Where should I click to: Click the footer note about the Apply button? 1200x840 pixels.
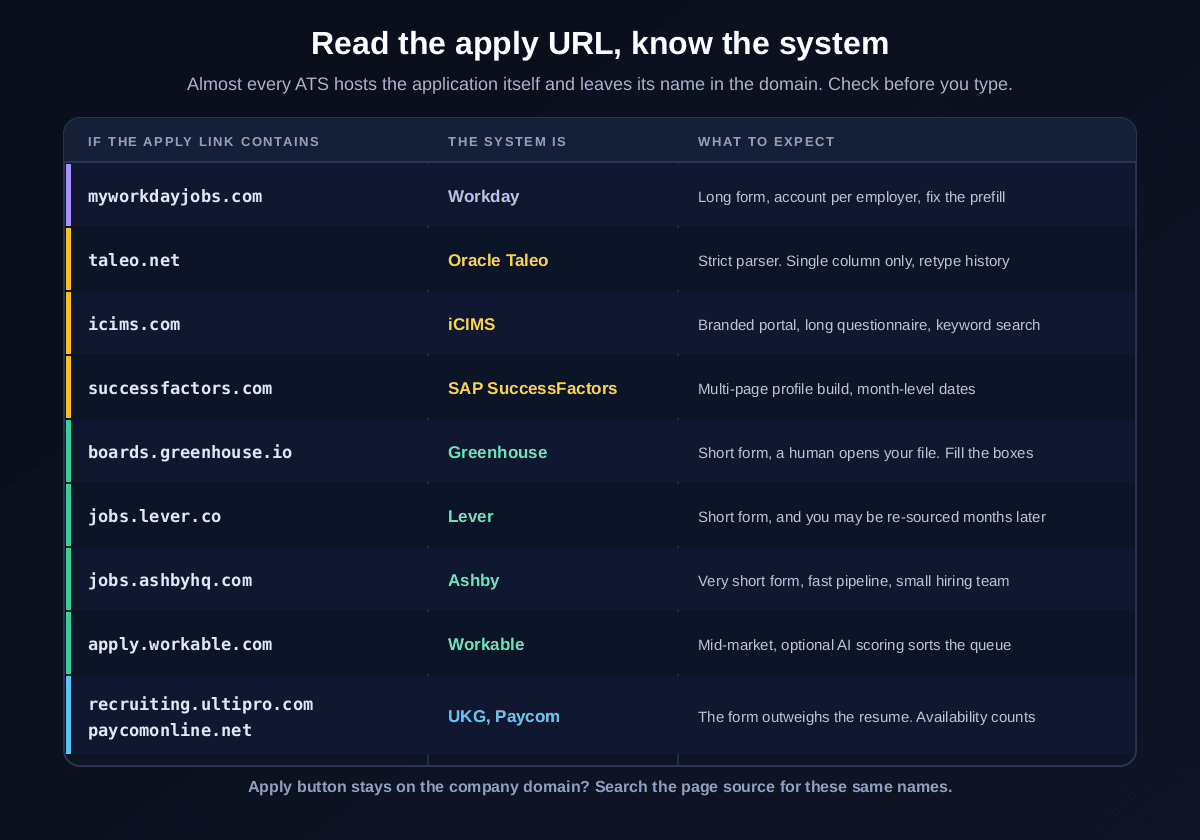[600, 786]
